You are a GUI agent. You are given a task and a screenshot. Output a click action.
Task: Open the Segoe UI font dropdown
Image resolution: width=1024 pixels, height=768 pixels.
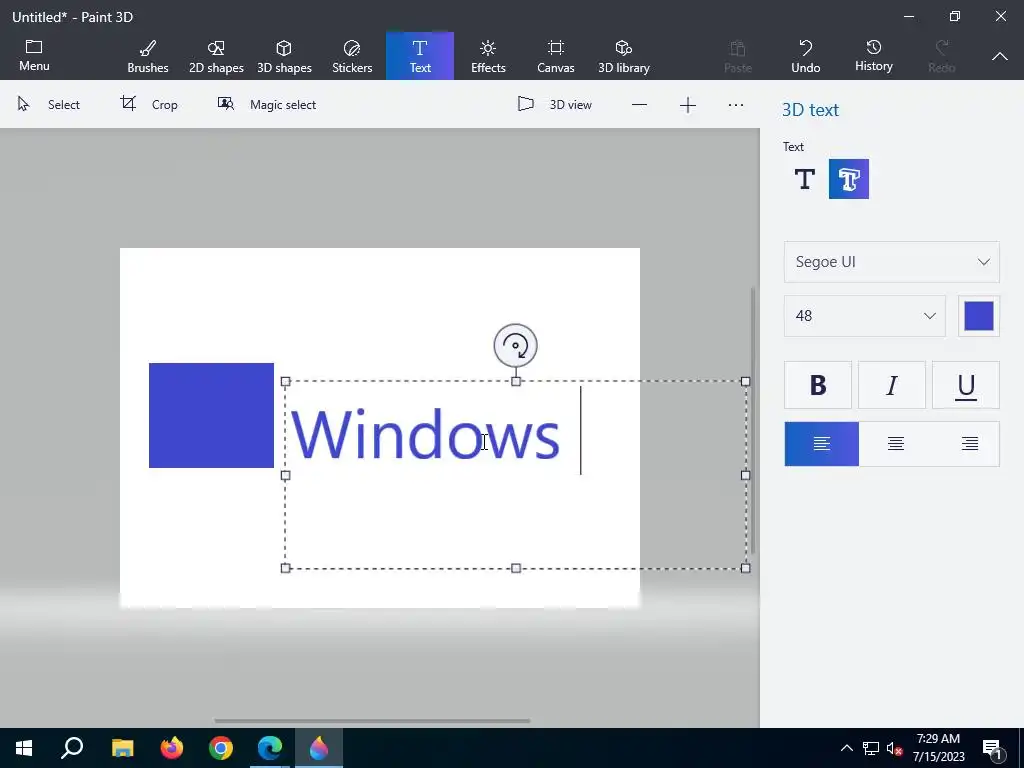pos(891,262)
